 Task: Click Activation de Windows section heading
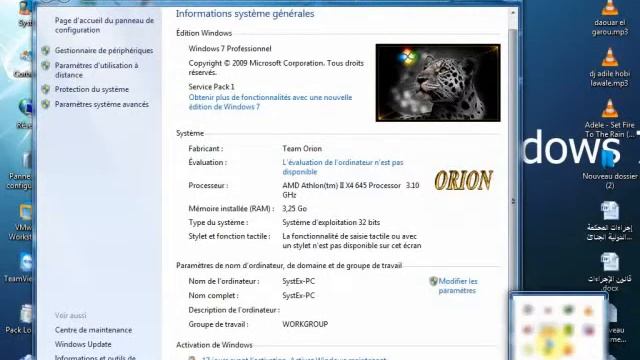point(214,345)
